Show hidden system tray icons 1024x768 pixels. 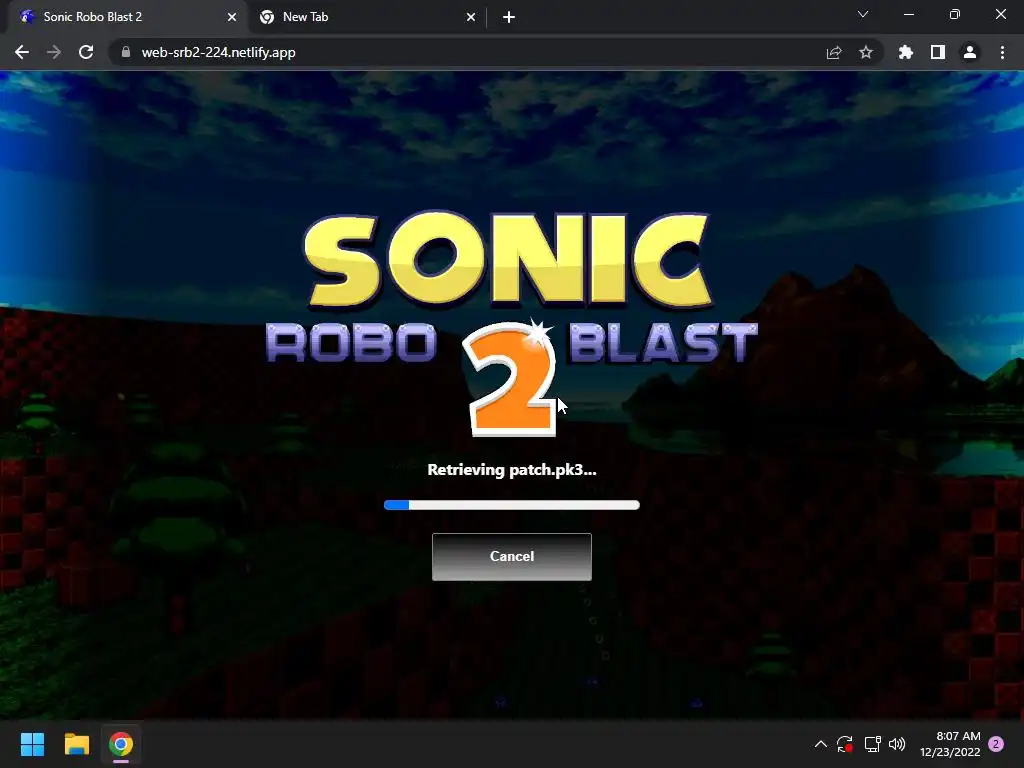tap(821, 744)
